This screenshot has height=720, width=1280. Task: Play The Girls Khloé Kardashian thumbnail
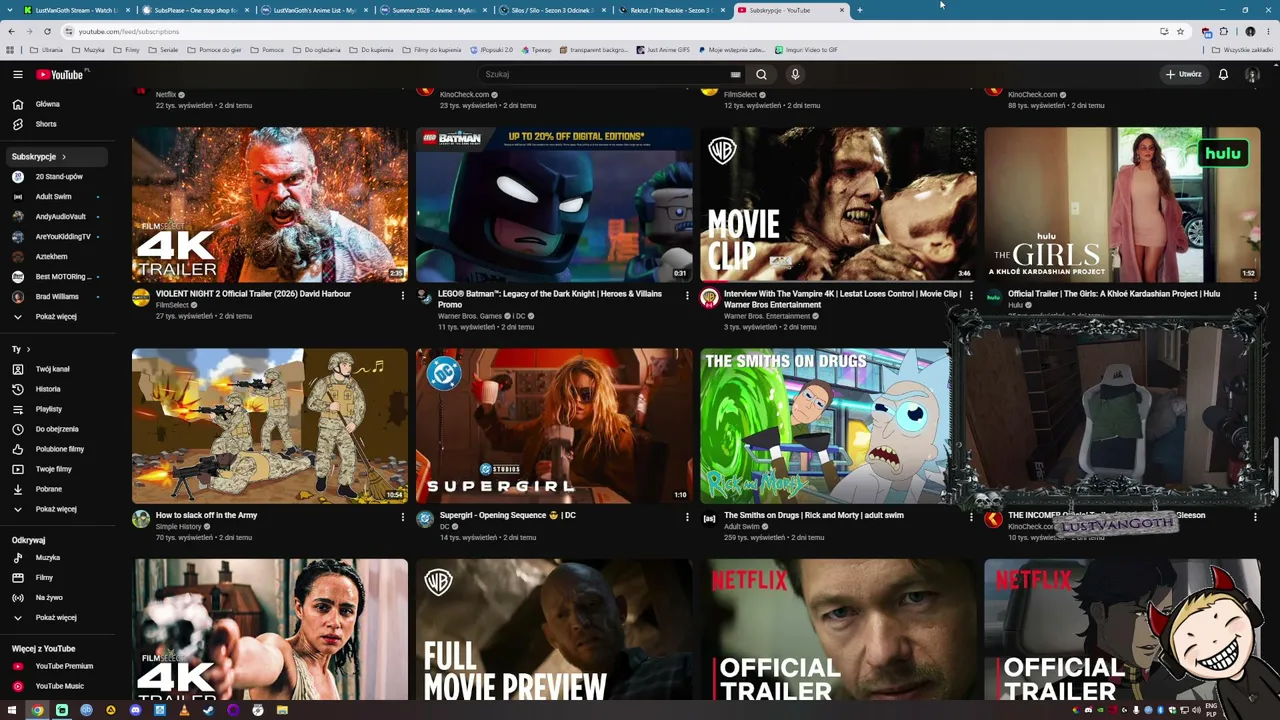1122,205
